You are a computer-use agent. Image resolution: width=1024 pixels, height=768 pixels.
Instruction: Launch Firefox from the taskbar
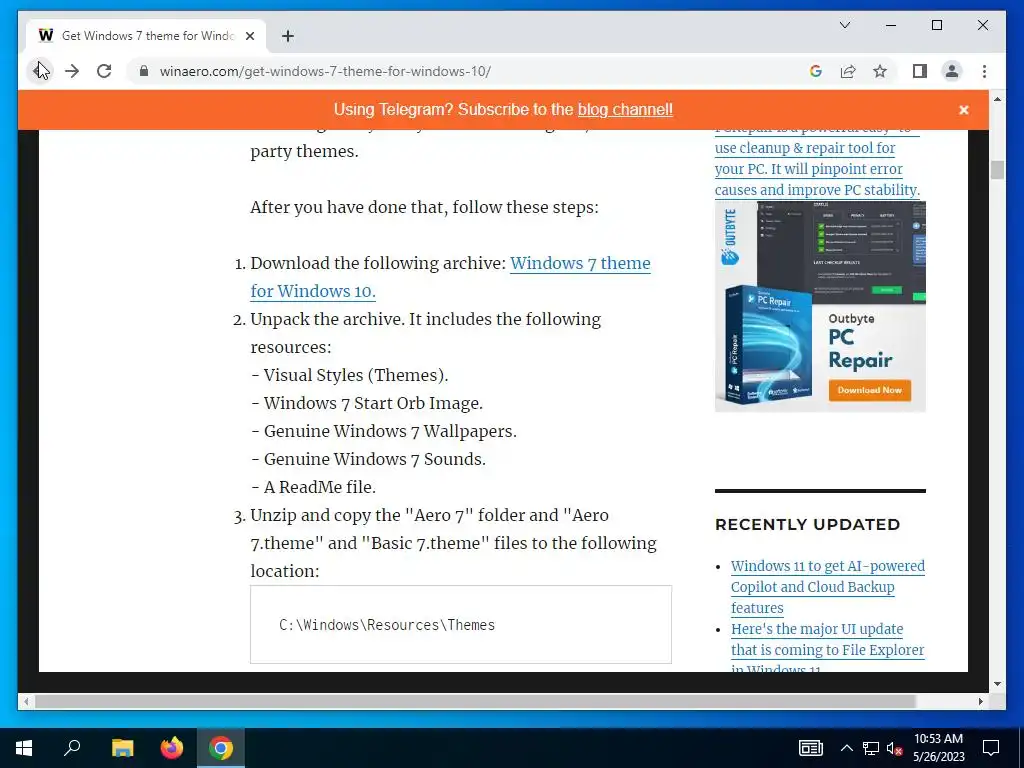(172, 748)
